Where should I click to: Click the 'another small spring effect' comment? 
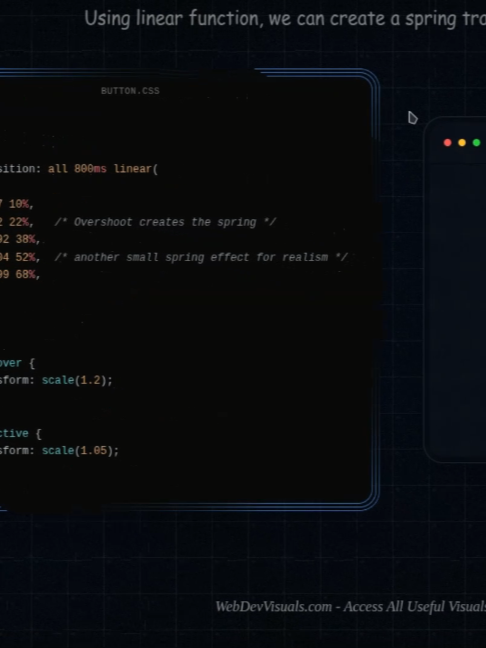tap(201, 257)
